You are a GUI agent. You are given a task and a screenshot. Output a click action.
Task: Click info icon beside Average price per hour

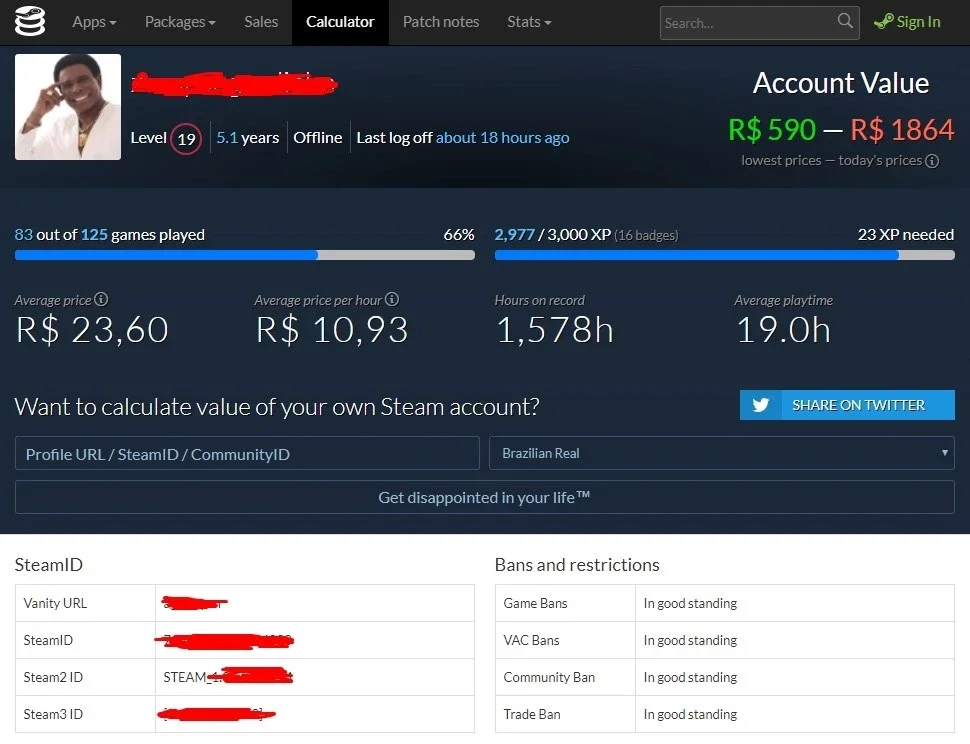(x=392, y=299)
